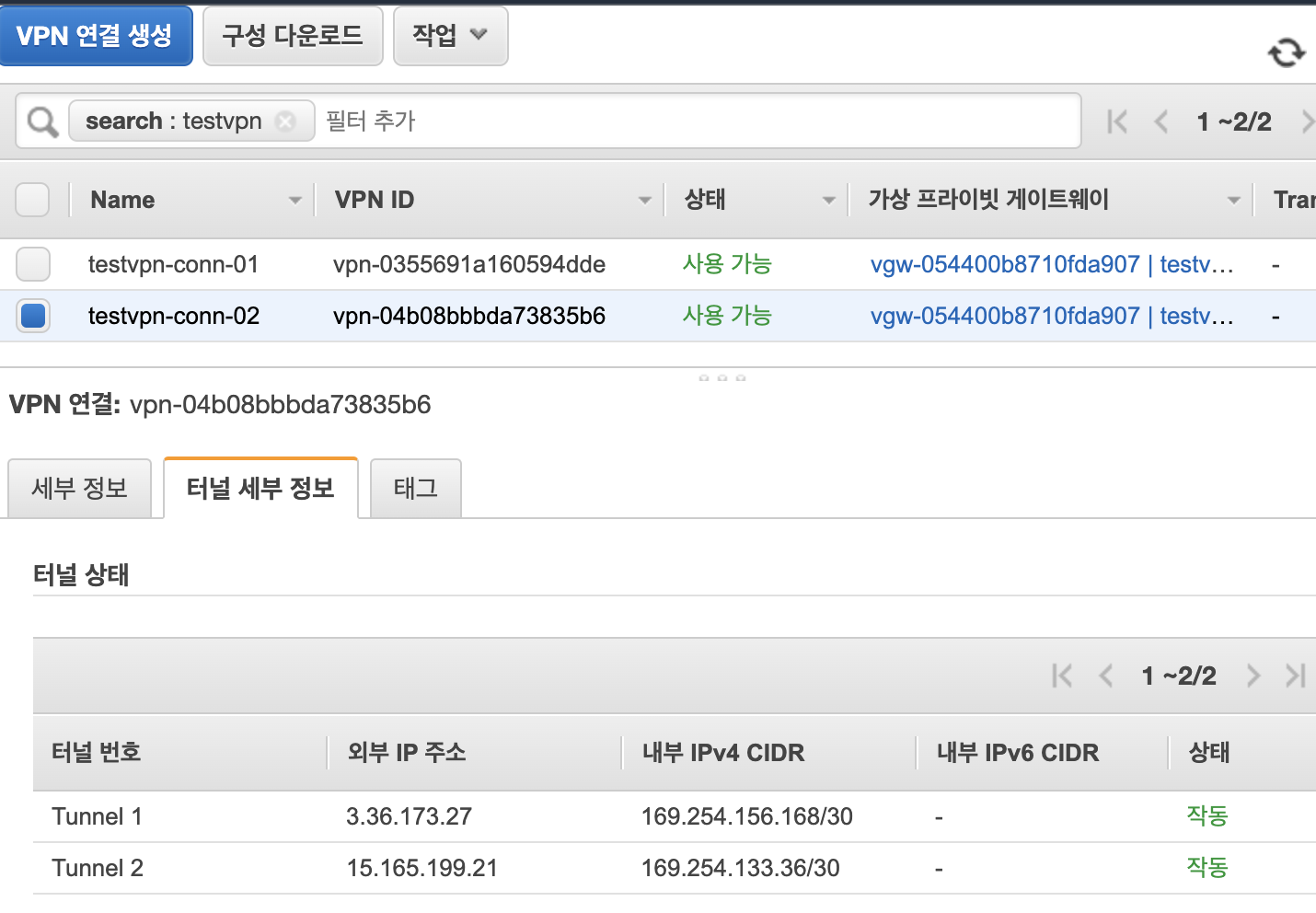The width and height of the screenshot is (1316, 913).
Task: Toggle the select-all checkbox in header
Action: (x=32, y=200)
